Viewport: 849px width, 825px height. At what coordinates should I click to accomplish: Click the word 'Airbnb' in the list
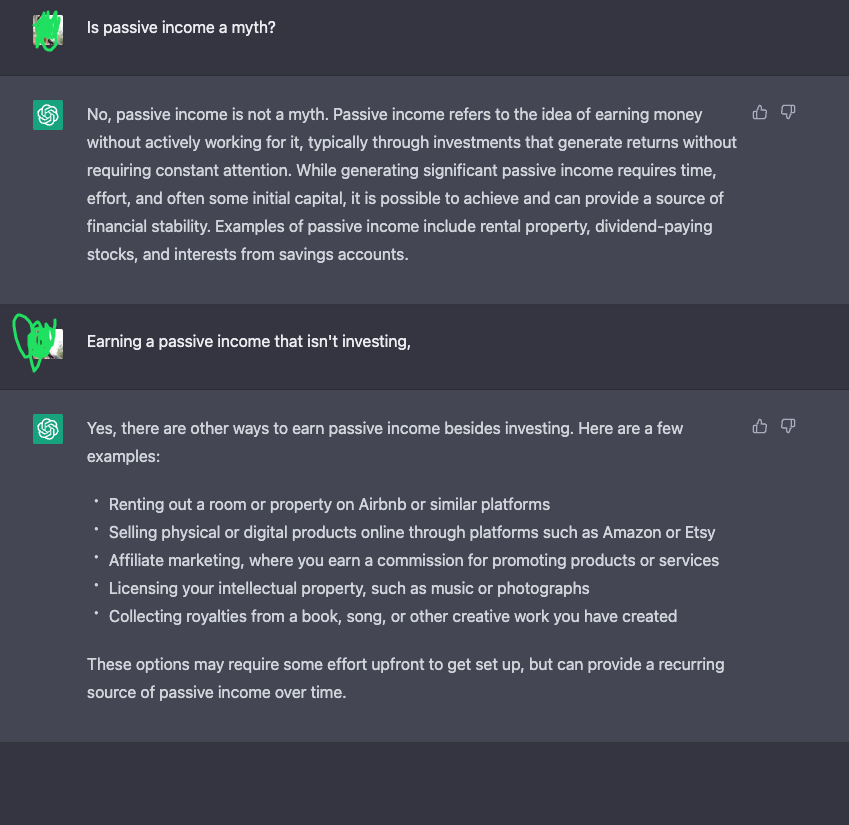click(382, 505)
